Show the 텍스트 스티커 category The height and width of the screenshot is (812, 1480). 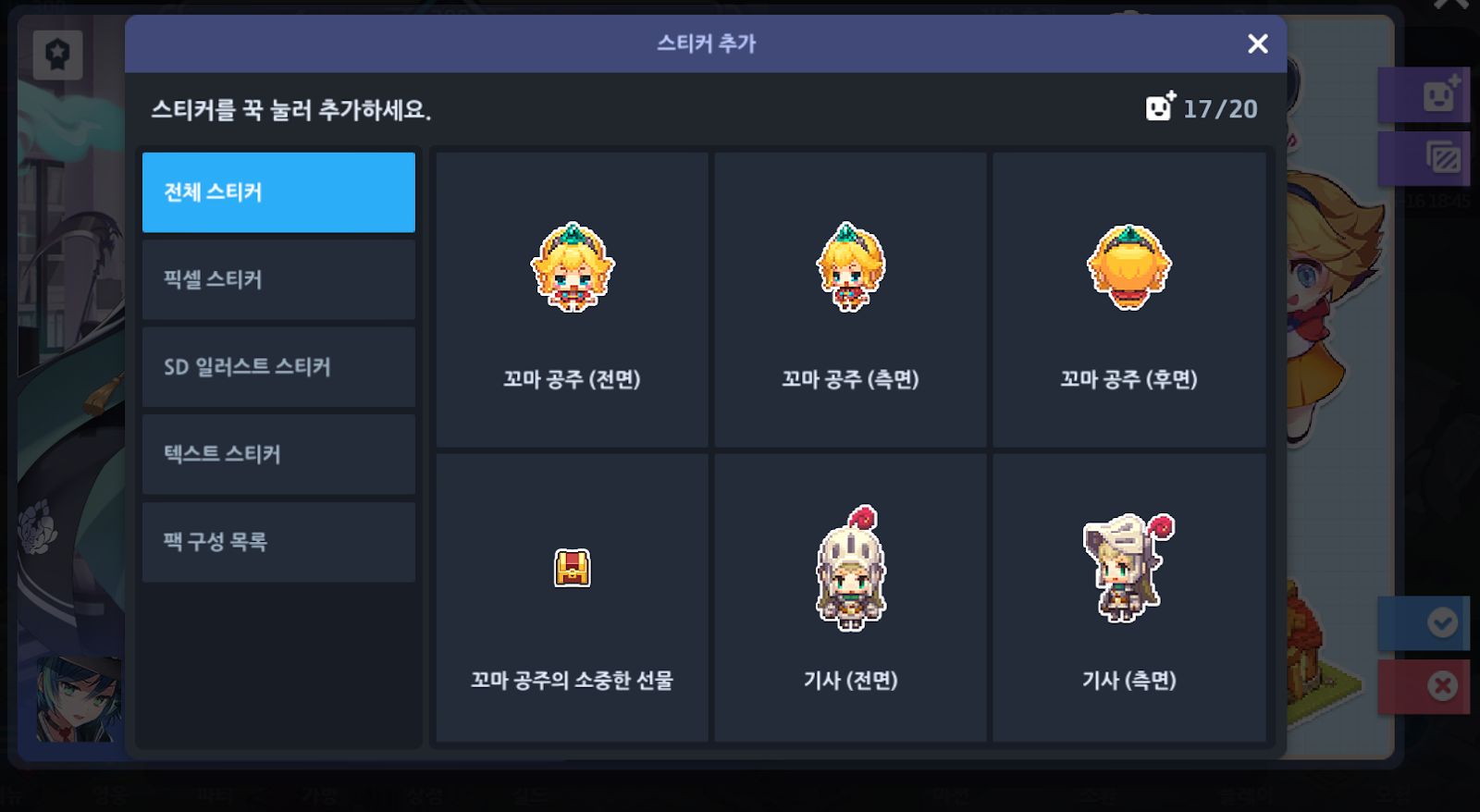pos(278,454)
